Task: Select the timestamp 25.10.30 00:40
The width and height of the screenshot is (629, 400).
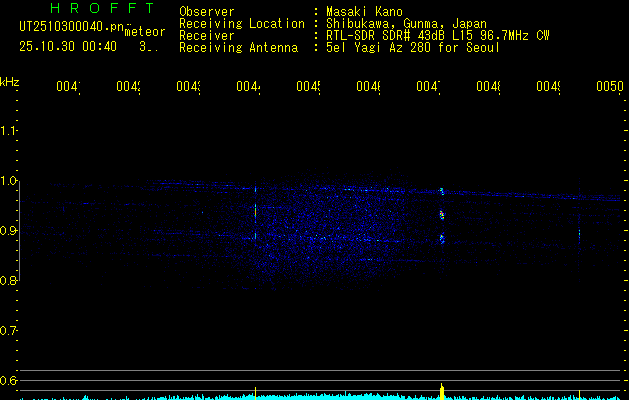Action: point(68,47)
